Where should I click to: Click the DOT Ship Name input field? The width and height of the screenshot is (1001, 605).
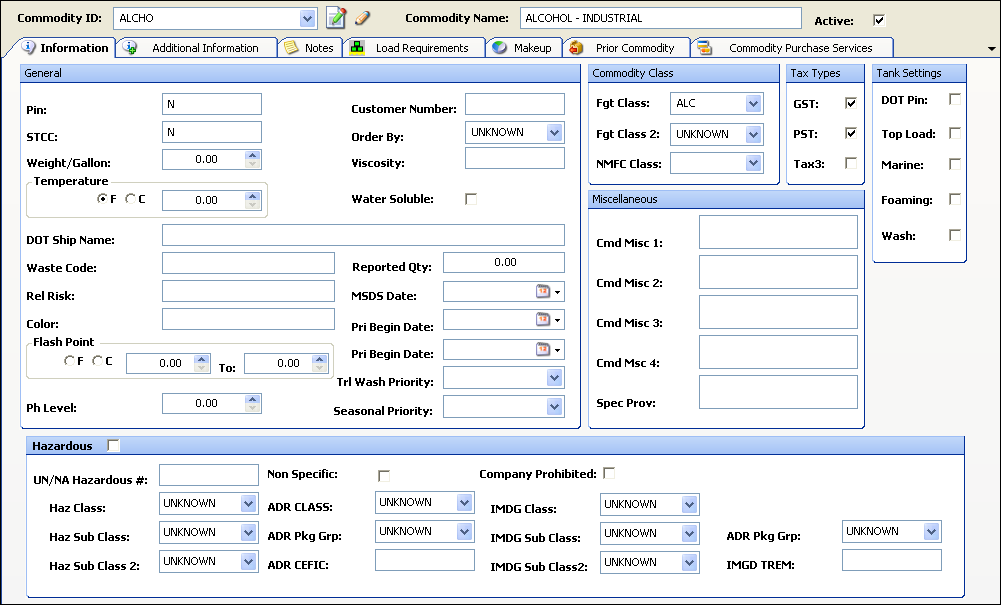pos(363,235)
